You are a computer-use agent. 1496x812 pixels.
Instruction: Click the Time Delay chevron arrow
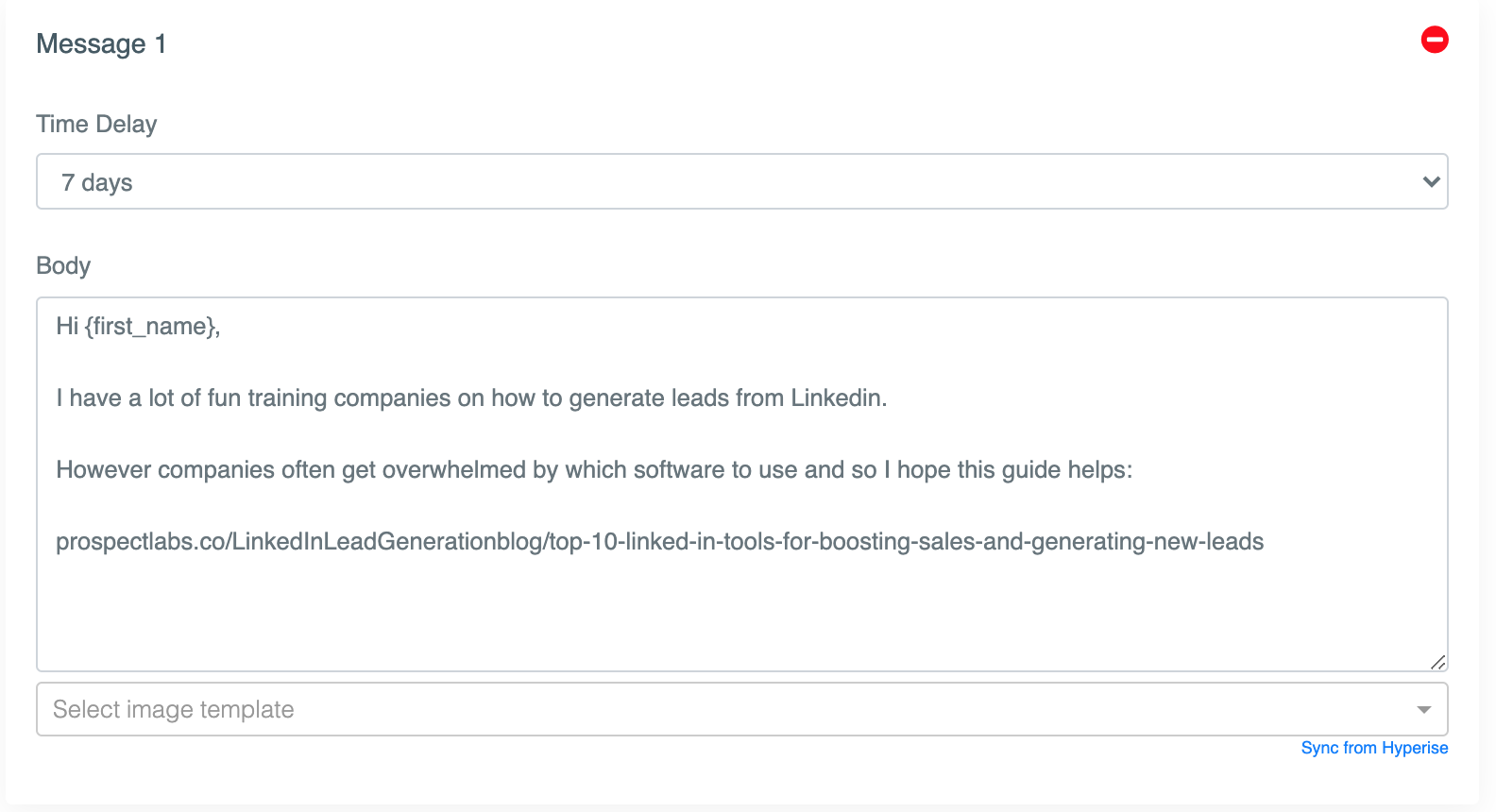tap(1431, 181)
